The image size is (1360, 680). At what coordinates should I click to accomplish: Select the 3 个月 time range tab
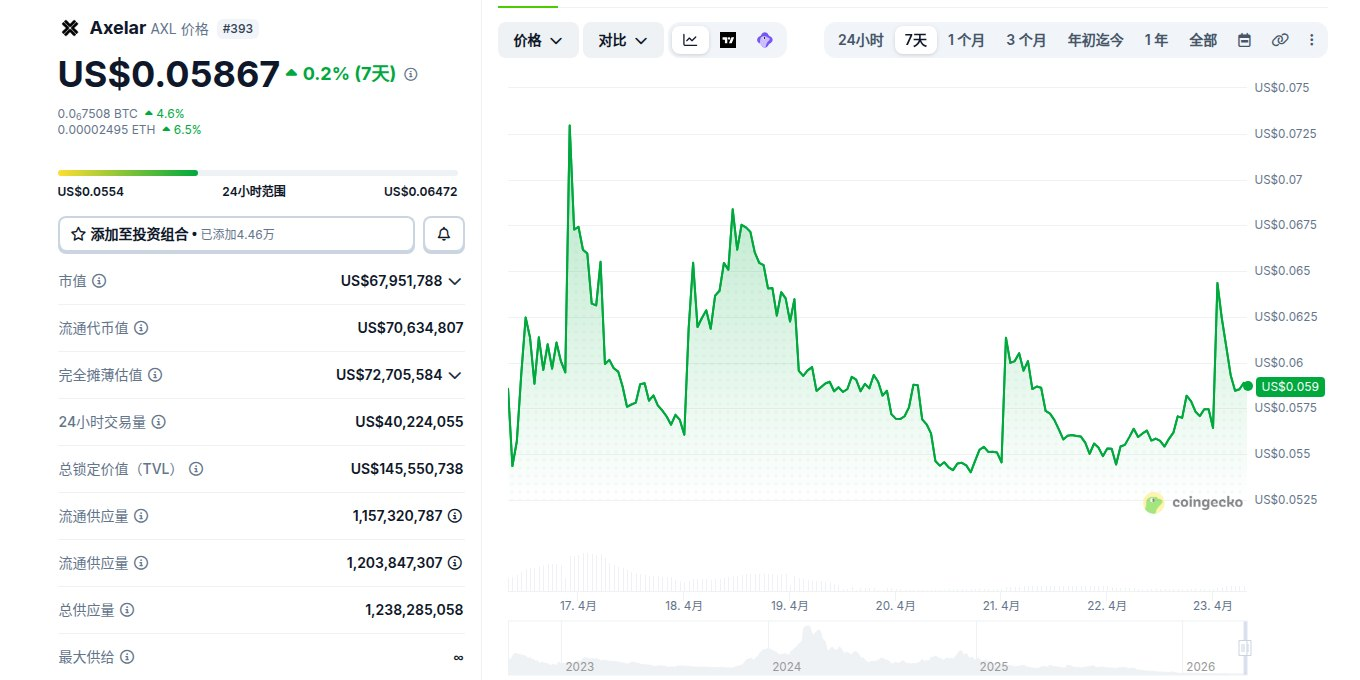coord(1026,40)
